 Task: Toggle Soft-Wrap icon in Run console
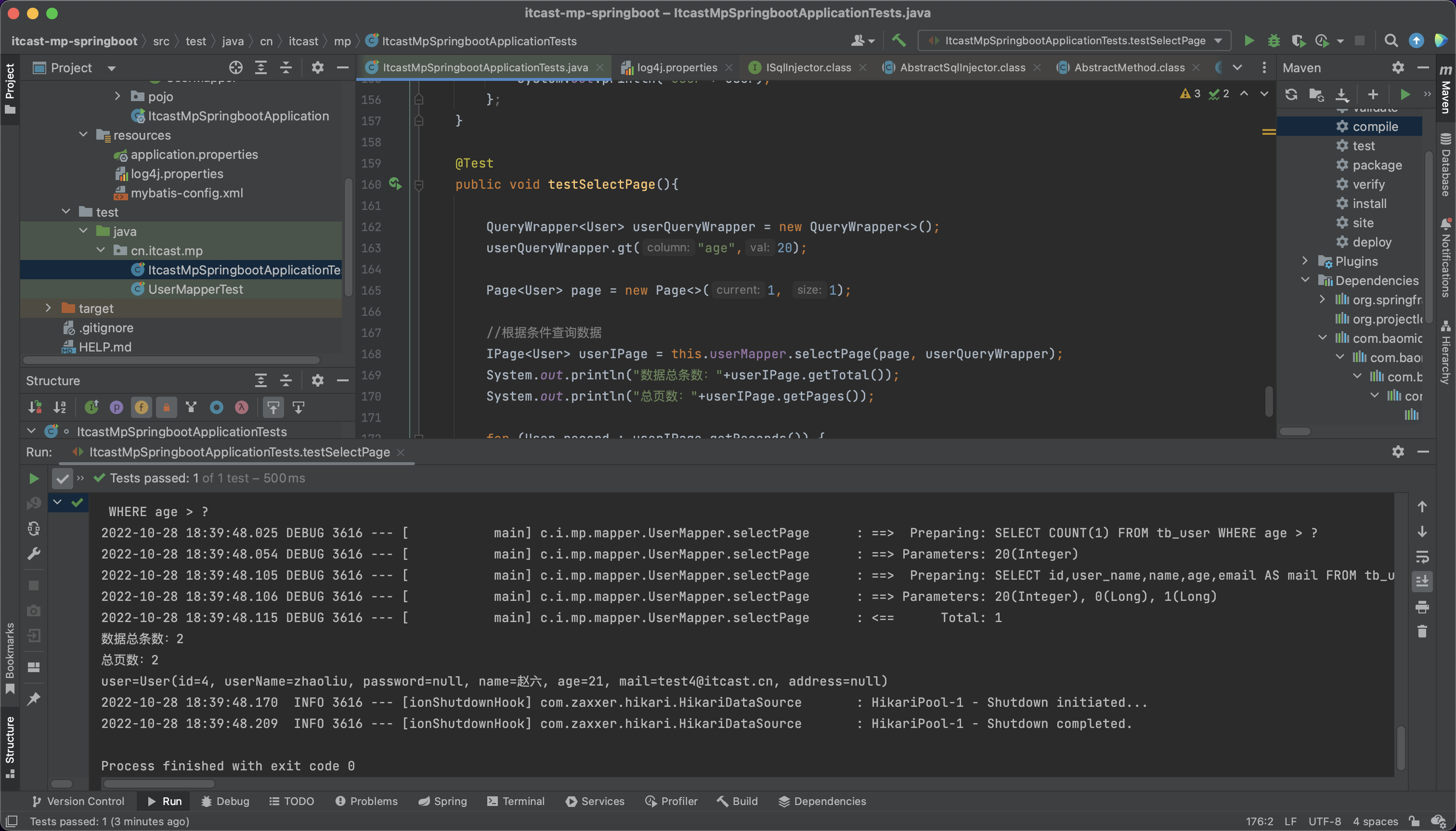[x=1422, y=557]
